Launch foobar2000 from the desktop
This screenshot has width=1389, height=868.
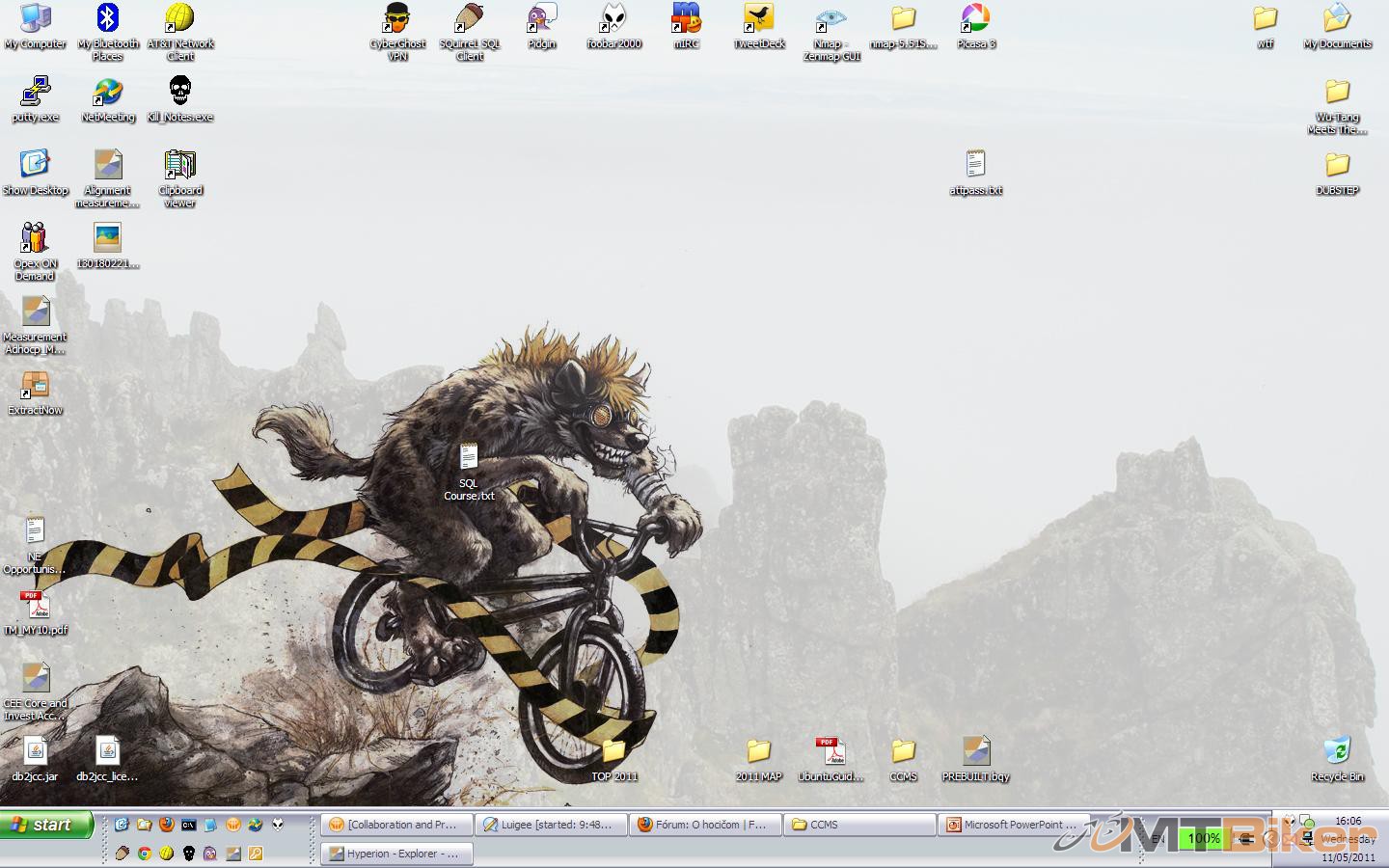click(x=613, y=19)
